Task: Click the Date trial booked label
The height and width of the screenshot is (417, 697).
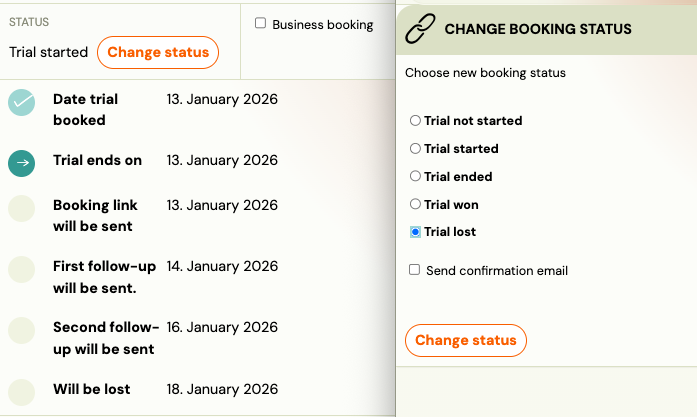Action: pyautogui.click(x=85, y=109)
